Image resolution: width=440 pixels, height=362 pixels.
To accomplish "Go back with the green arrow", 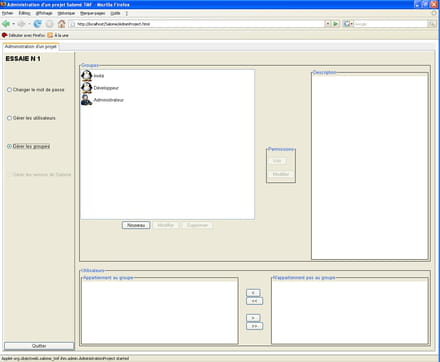I will [6, 24].
